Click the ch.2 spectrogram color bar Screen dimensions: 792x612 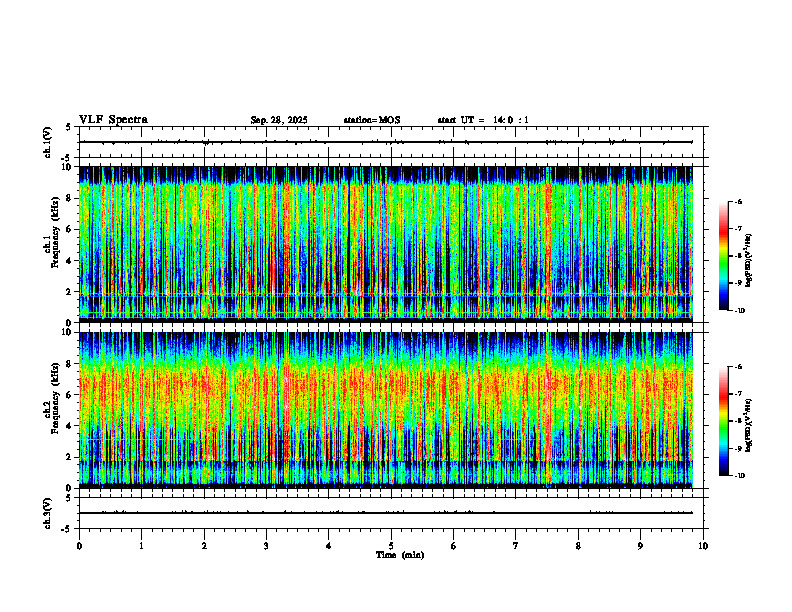[x=724, y=421]
